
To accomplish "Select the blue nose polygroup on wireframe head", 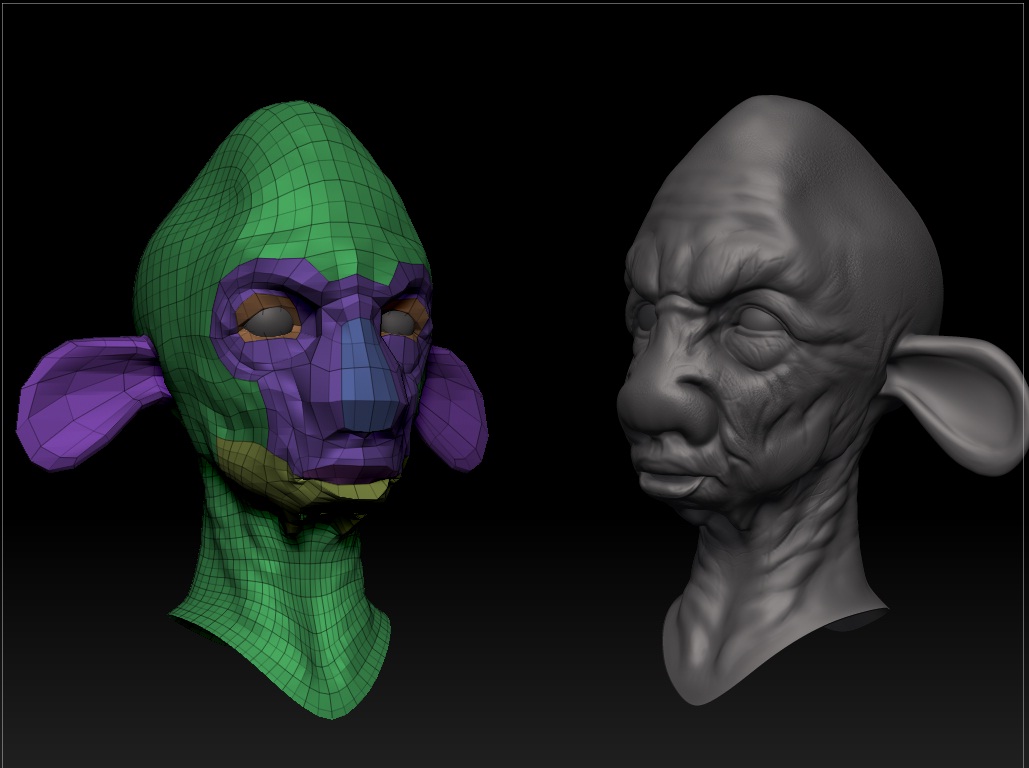I will (368, 374).
